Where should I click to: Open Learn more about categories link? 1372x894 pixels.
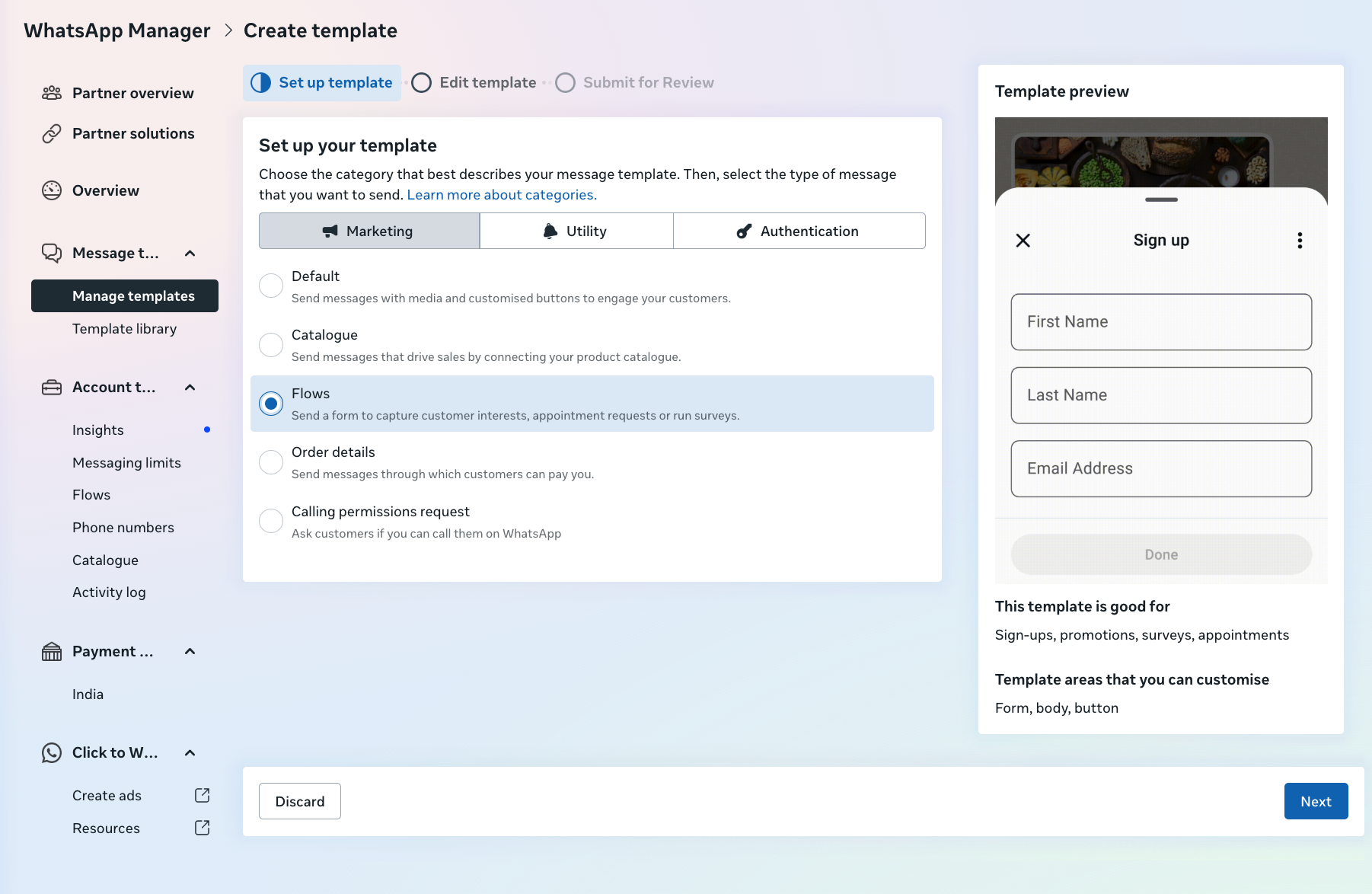pos(502,195)
